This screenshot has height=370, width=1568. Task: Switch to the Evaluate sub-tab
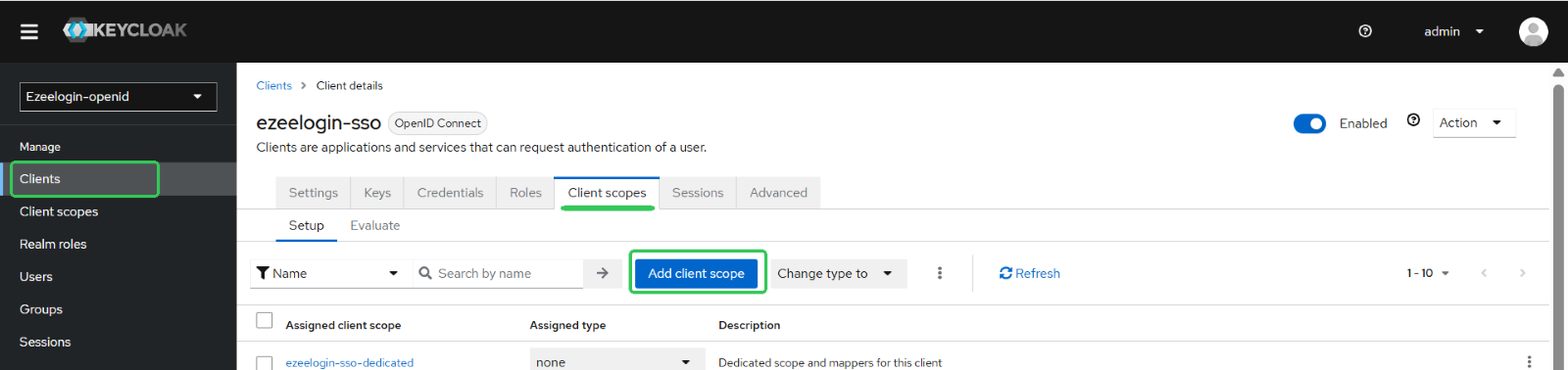click(375, 225)
